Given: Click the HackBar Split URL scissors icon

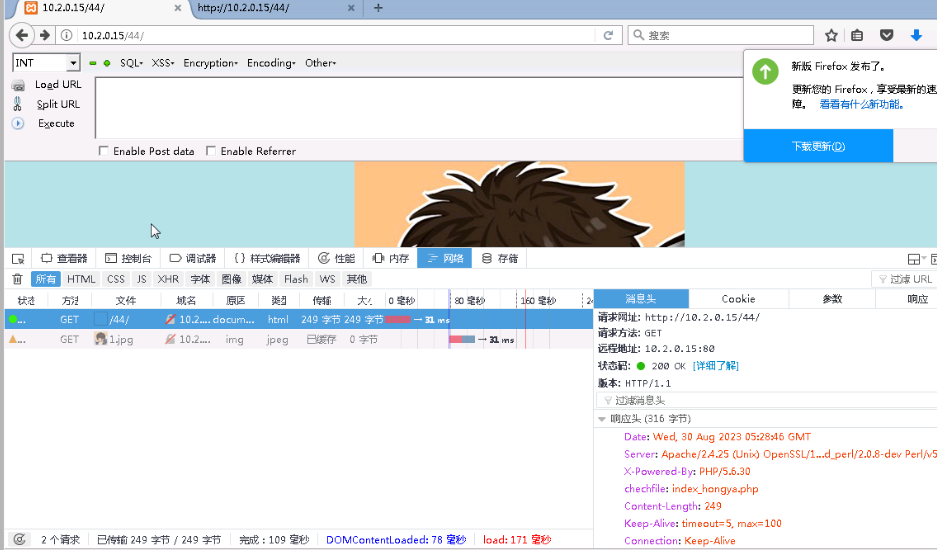Looking at the screenshot, I should [x=18, y=104].
